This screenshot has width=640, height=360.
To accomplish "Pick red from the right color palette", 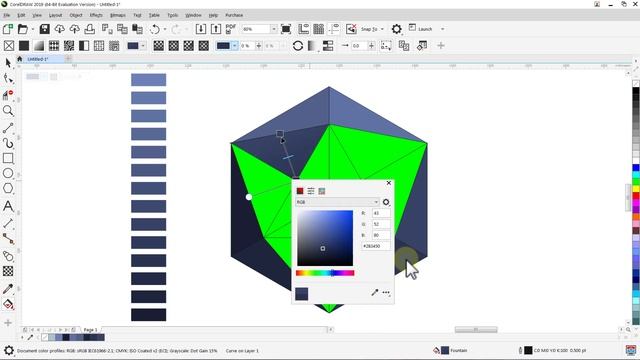I will tap(636, 196).
